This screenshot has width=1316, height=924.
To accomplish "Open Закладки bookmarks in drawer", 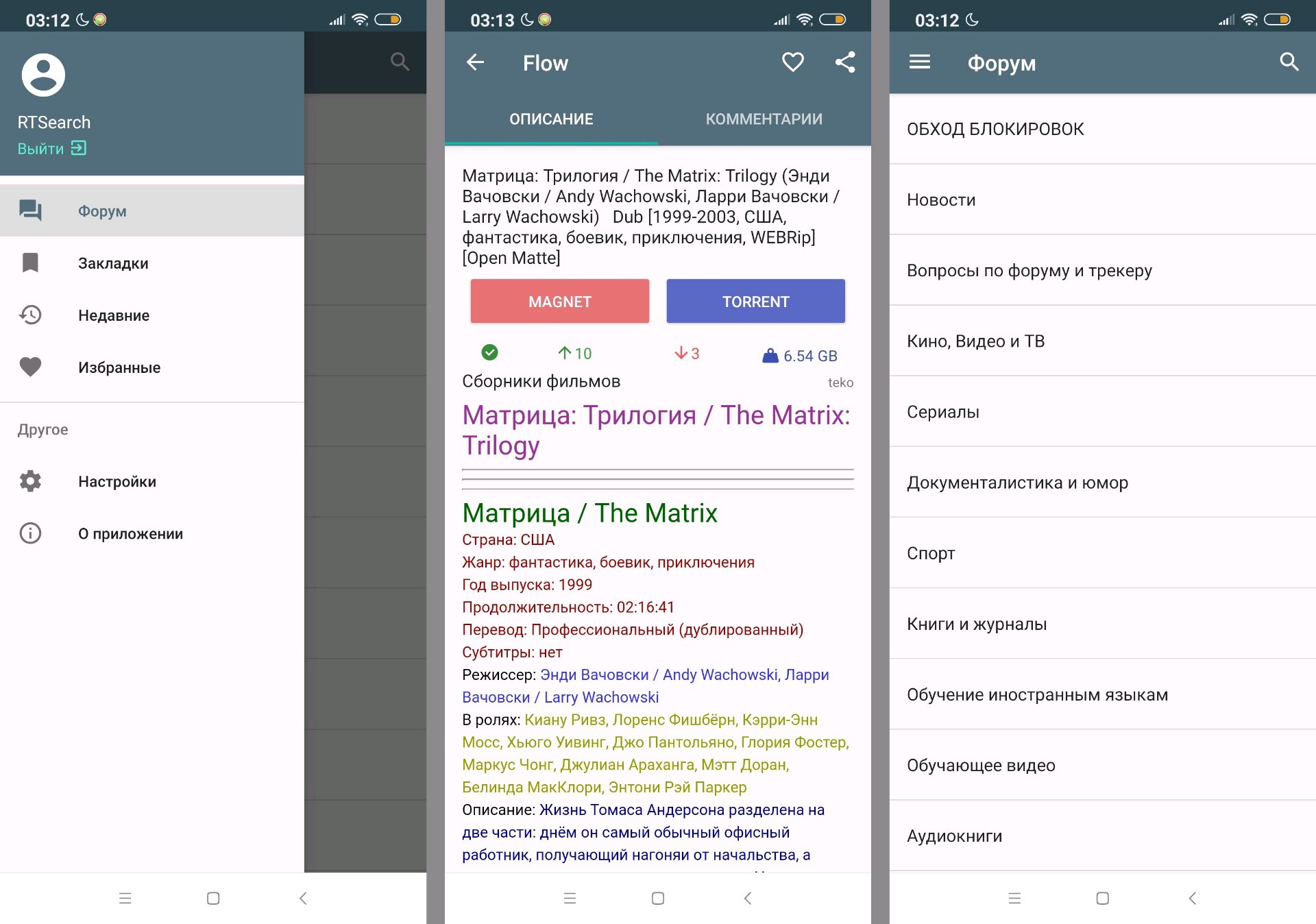I will coord(152,263).
